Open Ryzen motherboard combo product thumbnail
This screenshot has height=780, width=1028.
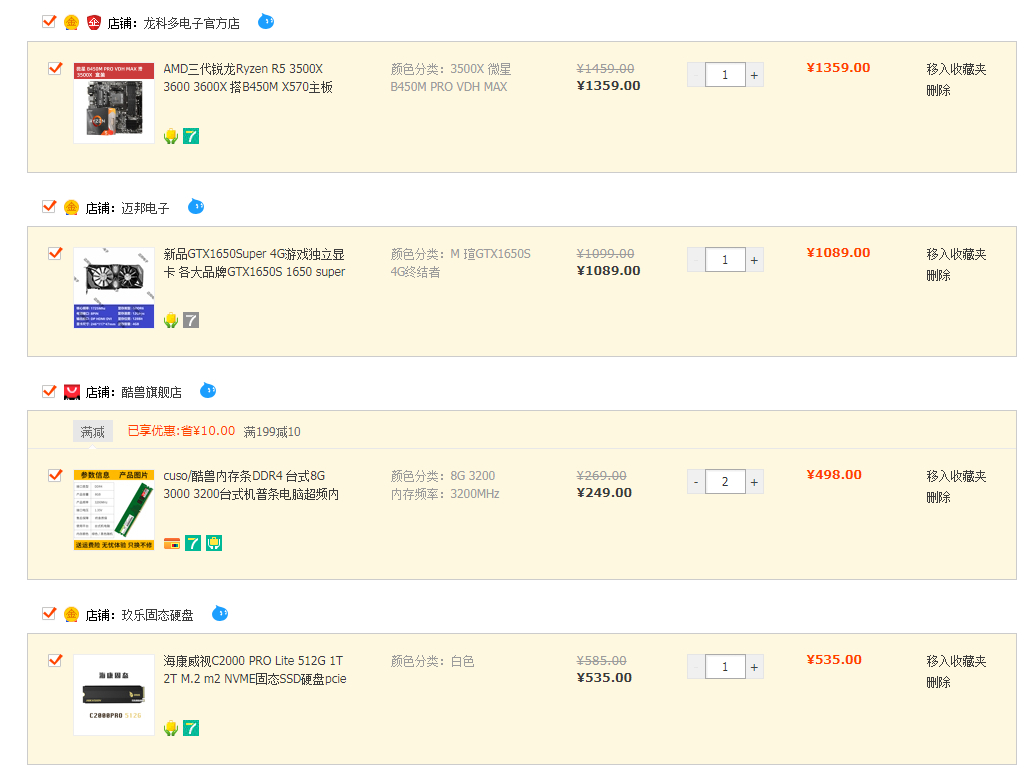click(x=114, y=103)
